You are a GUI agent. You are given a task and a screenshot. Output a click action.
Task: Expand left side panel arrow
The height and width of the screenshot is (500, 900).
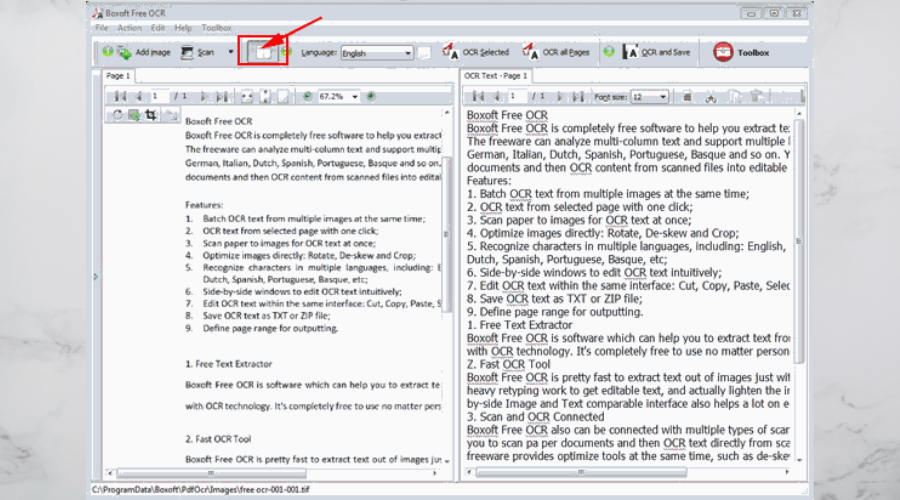(96, 277)
